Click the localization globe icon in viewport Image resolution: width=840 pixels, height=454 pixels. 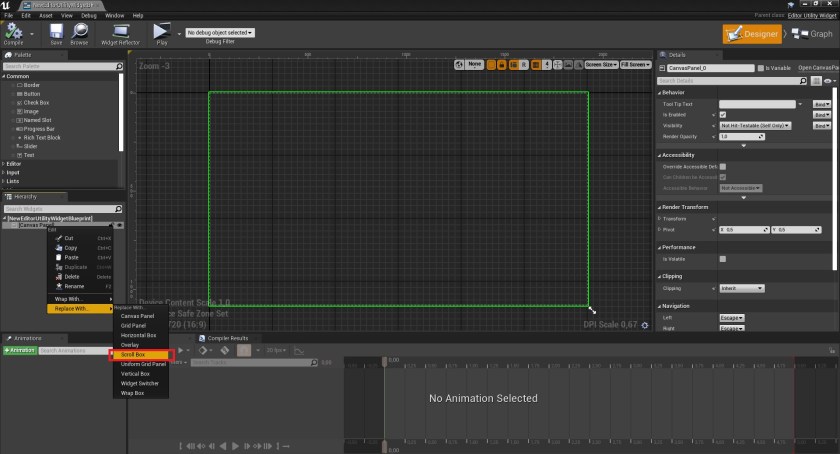[x=459, y=64]
